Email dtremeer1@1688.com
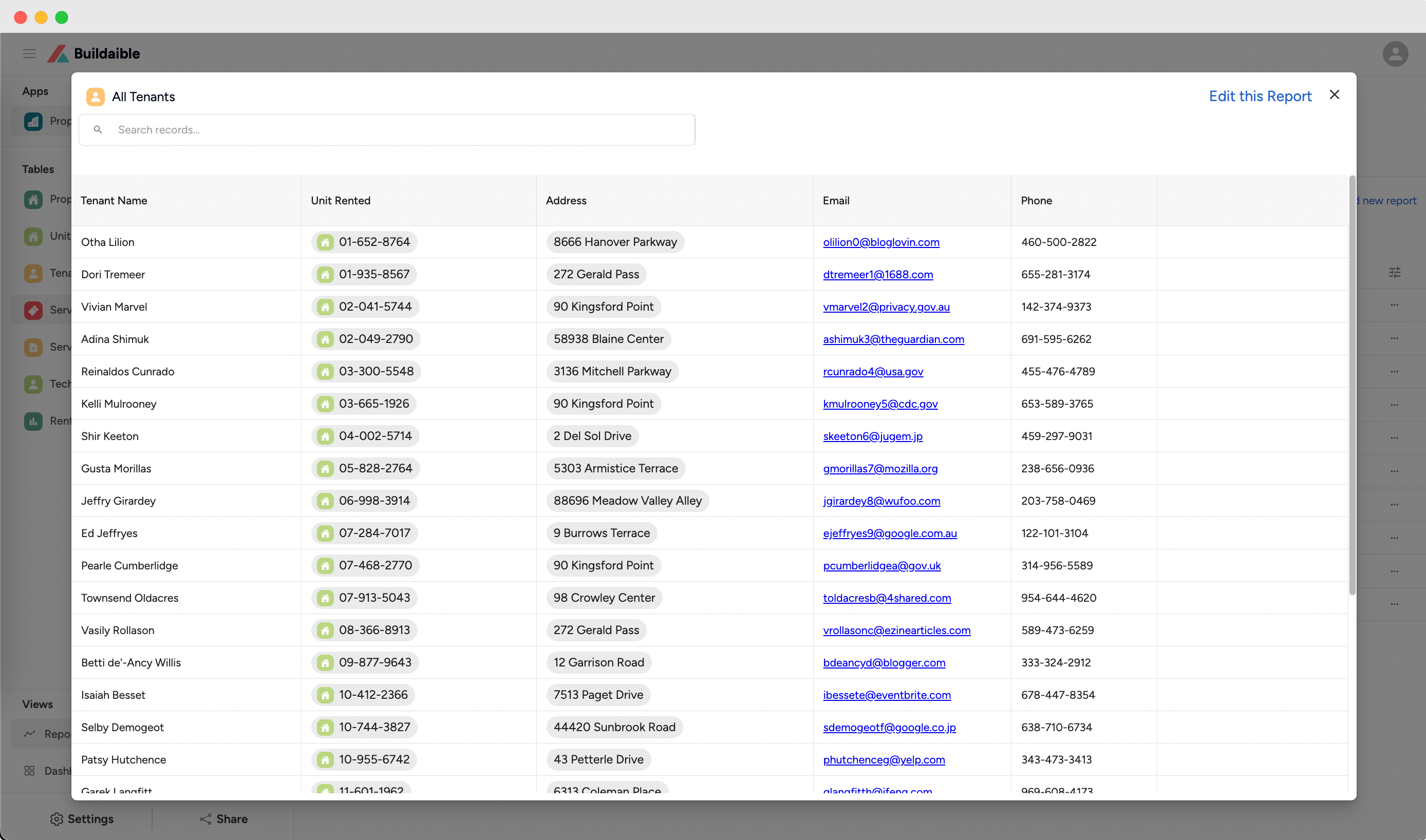The height and width of the screenshot is (840, 1426). pos(877,274)
